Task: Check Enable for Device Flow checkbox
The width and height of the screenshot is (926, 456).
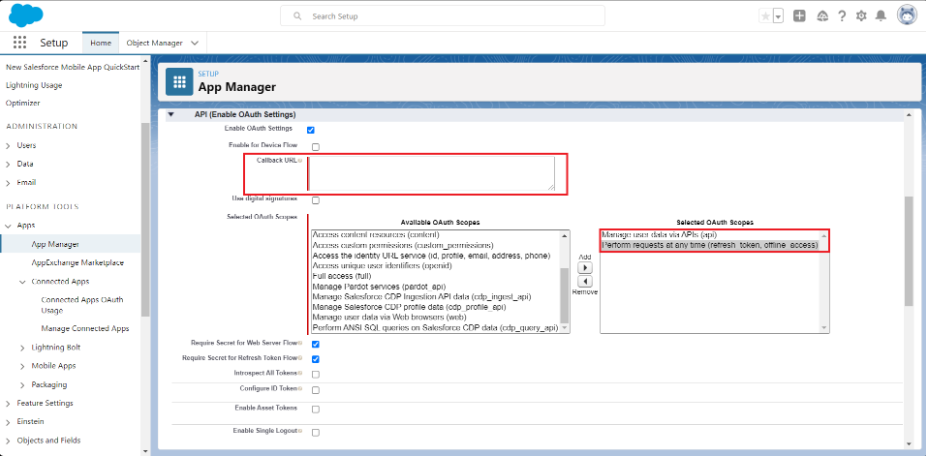Action: 315,146
